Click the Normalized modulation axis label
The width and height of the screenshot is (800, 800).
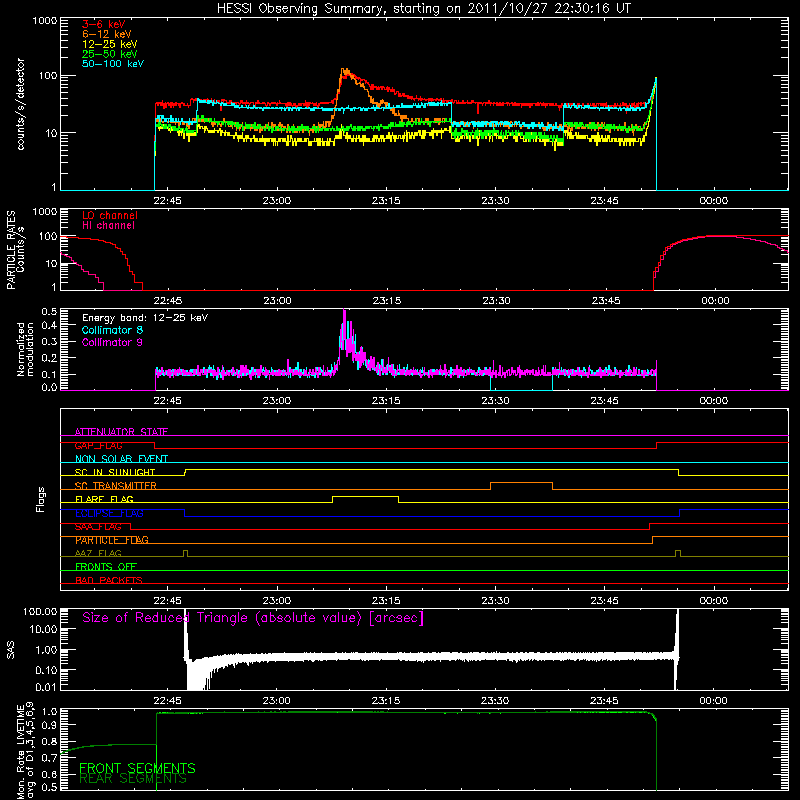25,349
